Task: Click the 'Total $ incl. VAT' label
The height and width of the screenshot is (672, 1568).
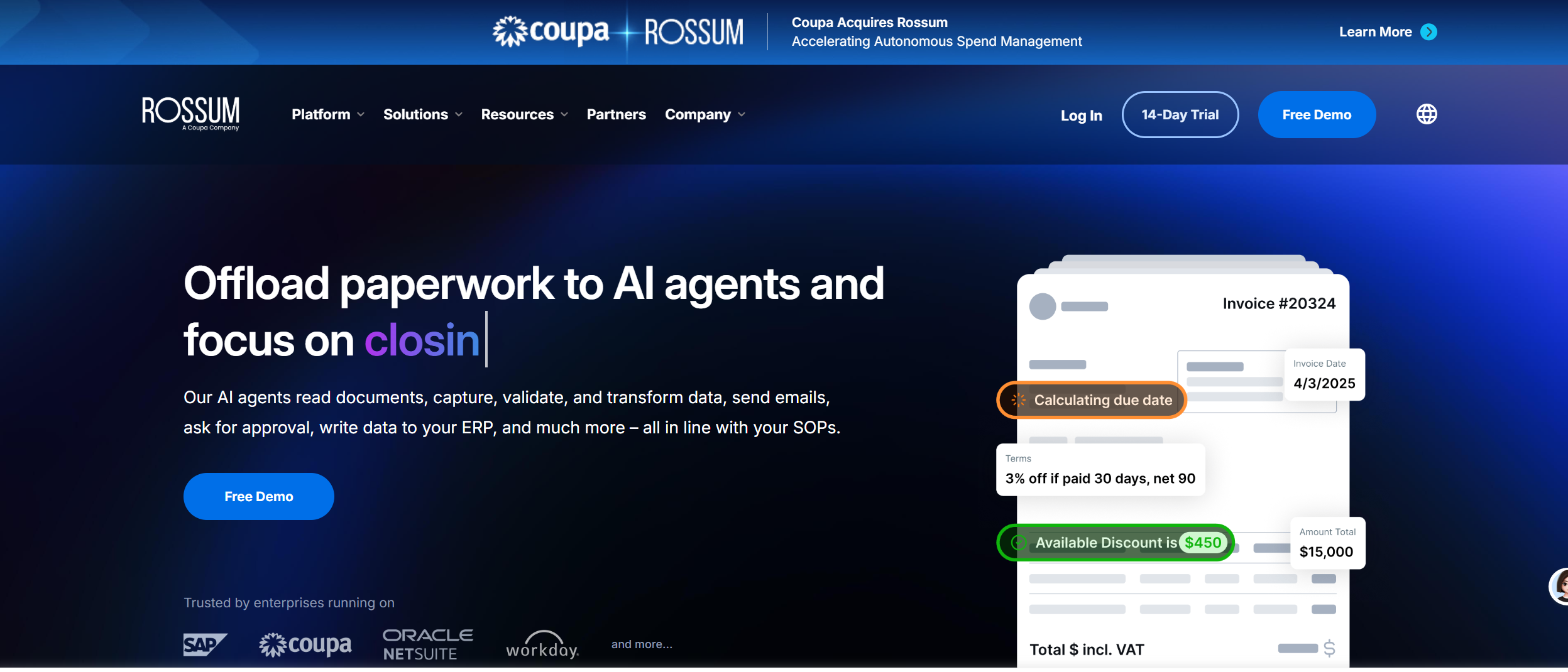Action: tap(1087, 649)
